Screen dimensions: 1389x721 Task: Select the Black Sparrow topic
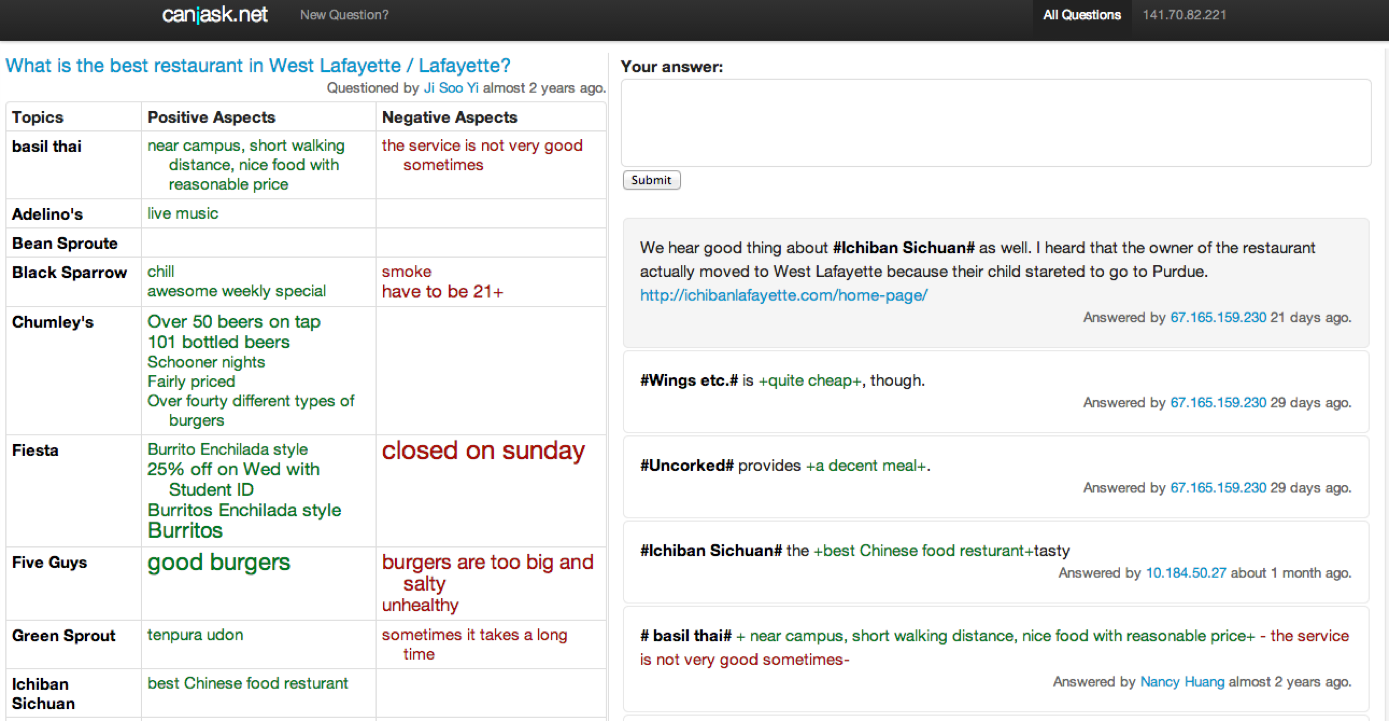[70, 272]
